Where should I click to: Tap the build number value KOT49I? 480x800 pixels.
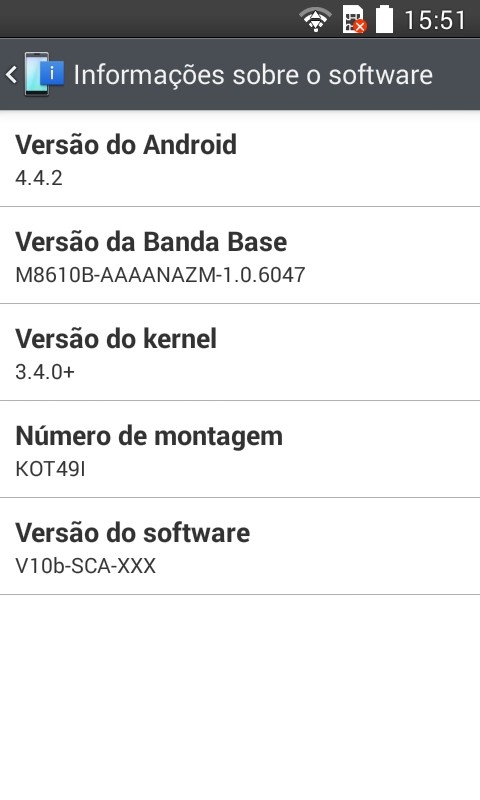click(50, 468)
